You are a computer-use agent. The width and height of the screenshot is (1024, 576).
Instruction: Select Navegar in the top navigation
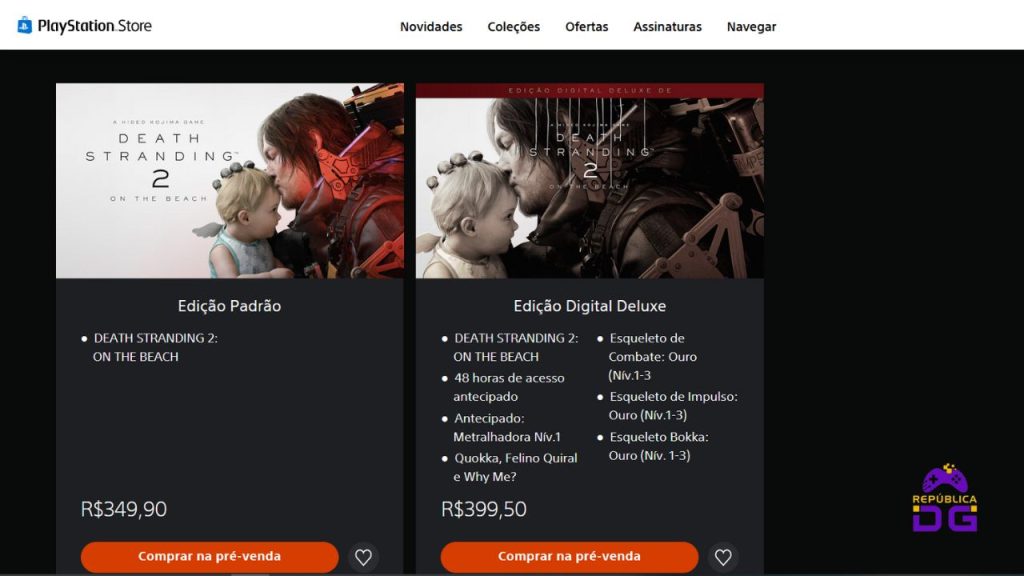click(x=752, y=27)
